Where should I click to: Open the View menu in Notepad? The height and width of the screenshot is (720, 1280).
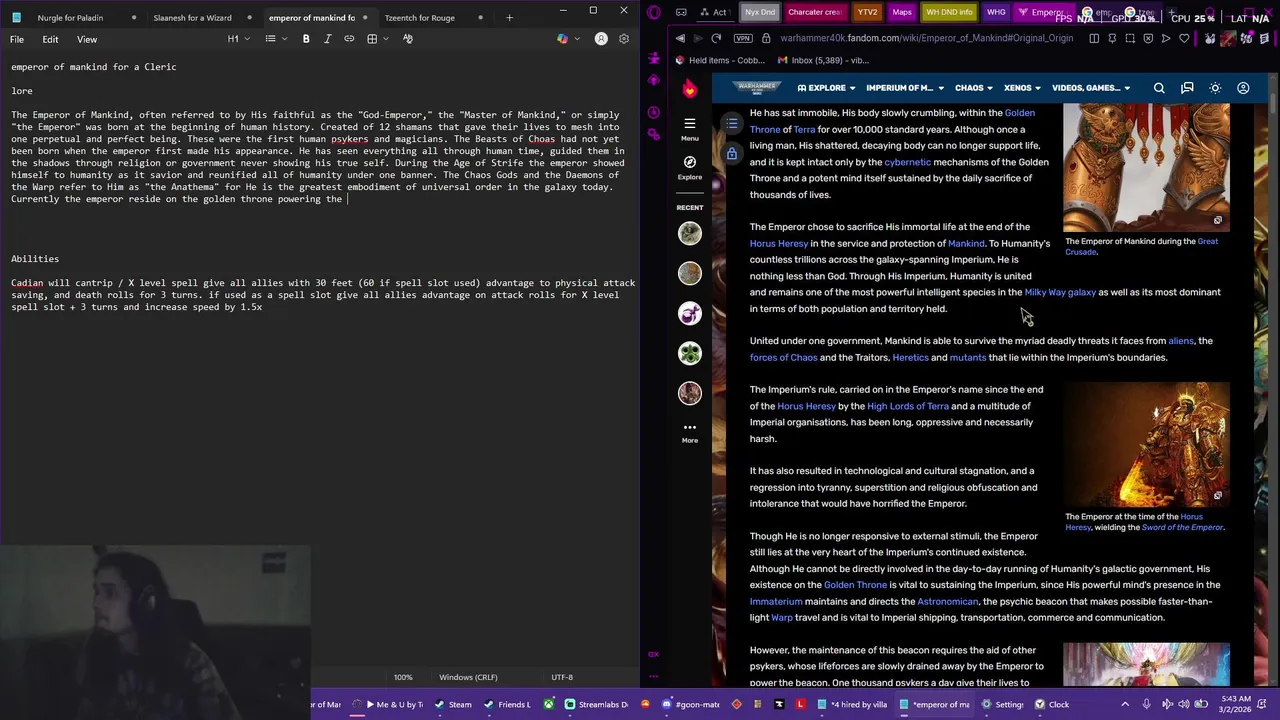pos(87,39)
